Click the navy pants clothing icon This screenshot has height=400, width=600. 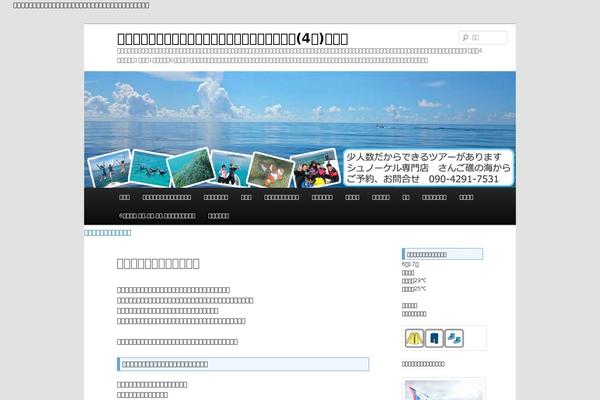point(434,338)
